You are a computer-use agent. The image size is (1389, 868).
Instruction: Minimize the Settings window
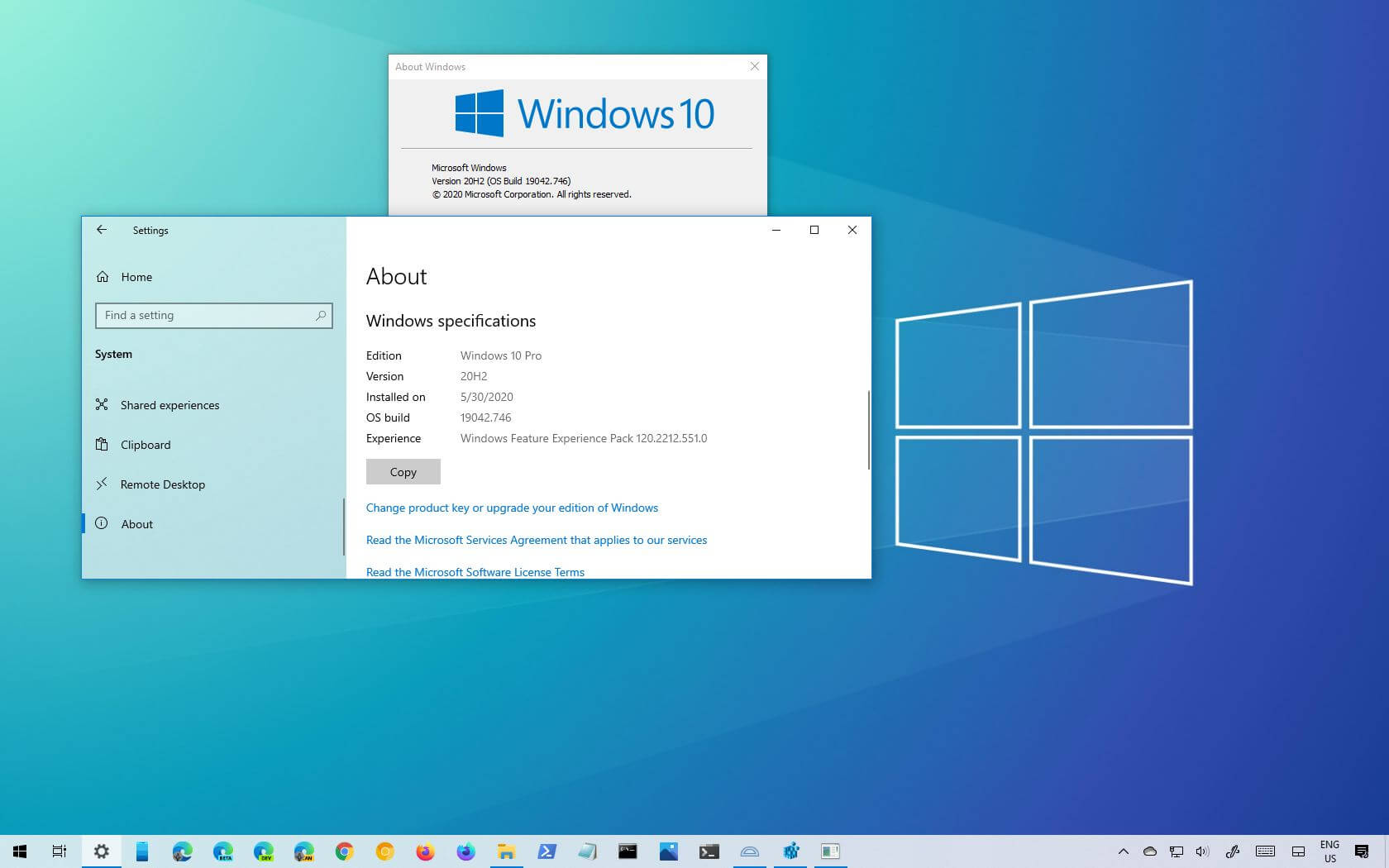tap(776, 230)
